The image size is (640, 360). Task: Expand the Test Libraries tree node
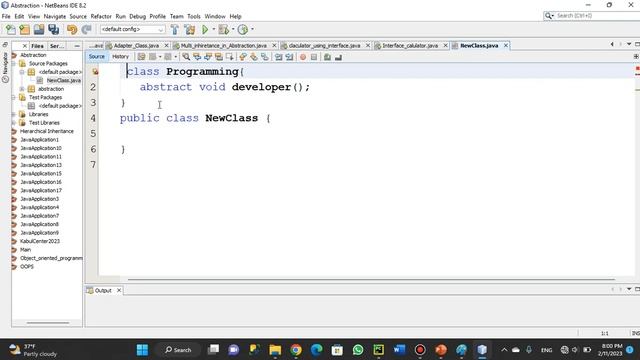point(13,123)
